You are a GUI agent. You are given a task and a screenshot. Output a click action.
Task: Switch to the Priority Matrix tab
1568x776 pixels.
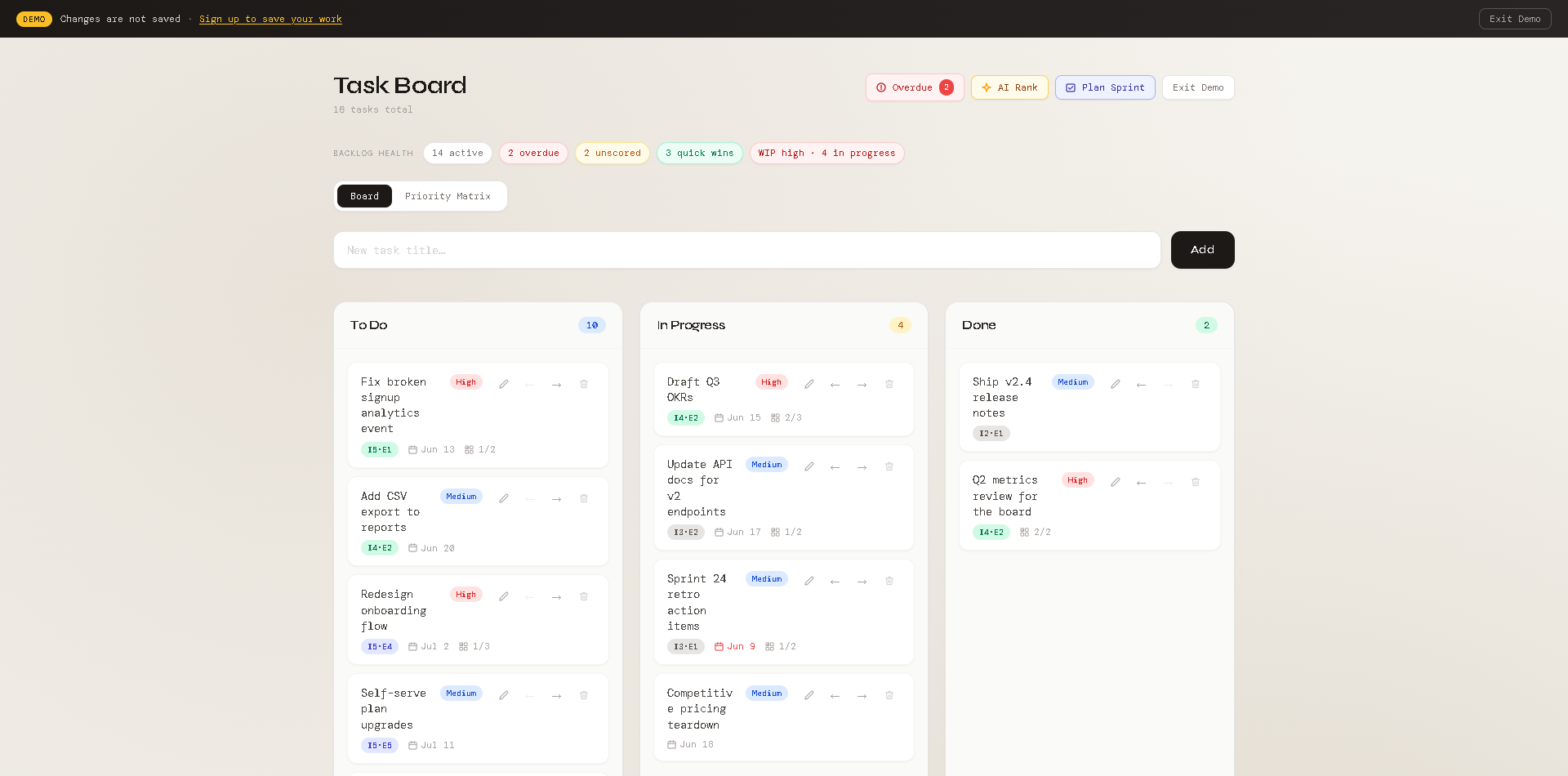(448, 196)
